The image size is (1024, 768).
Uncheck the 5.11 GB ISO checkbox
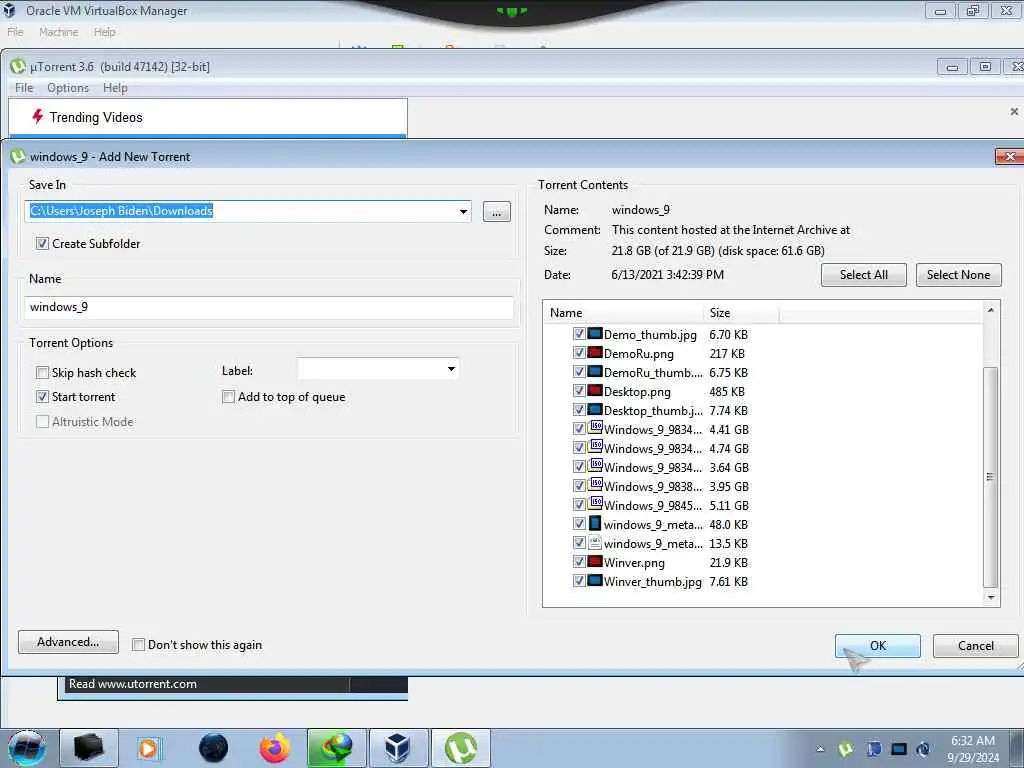click(579, 505)
